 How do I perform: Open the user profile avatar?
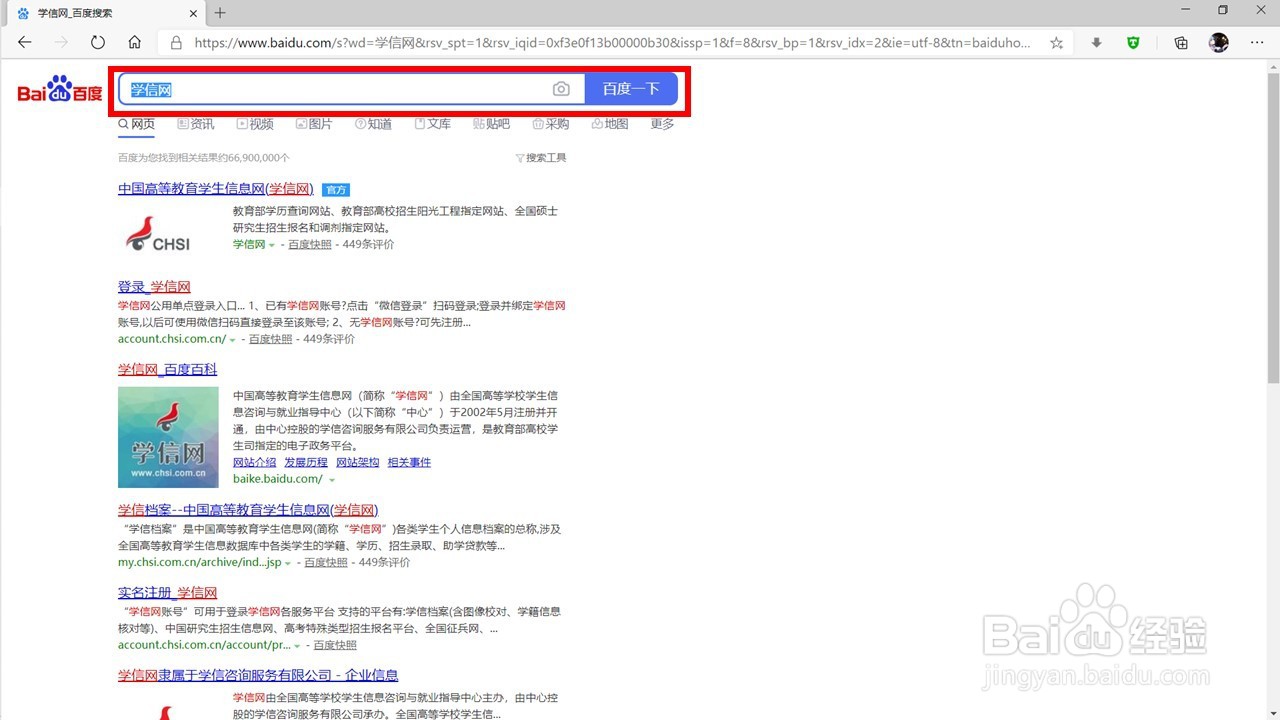click(x=1218, y=43)
